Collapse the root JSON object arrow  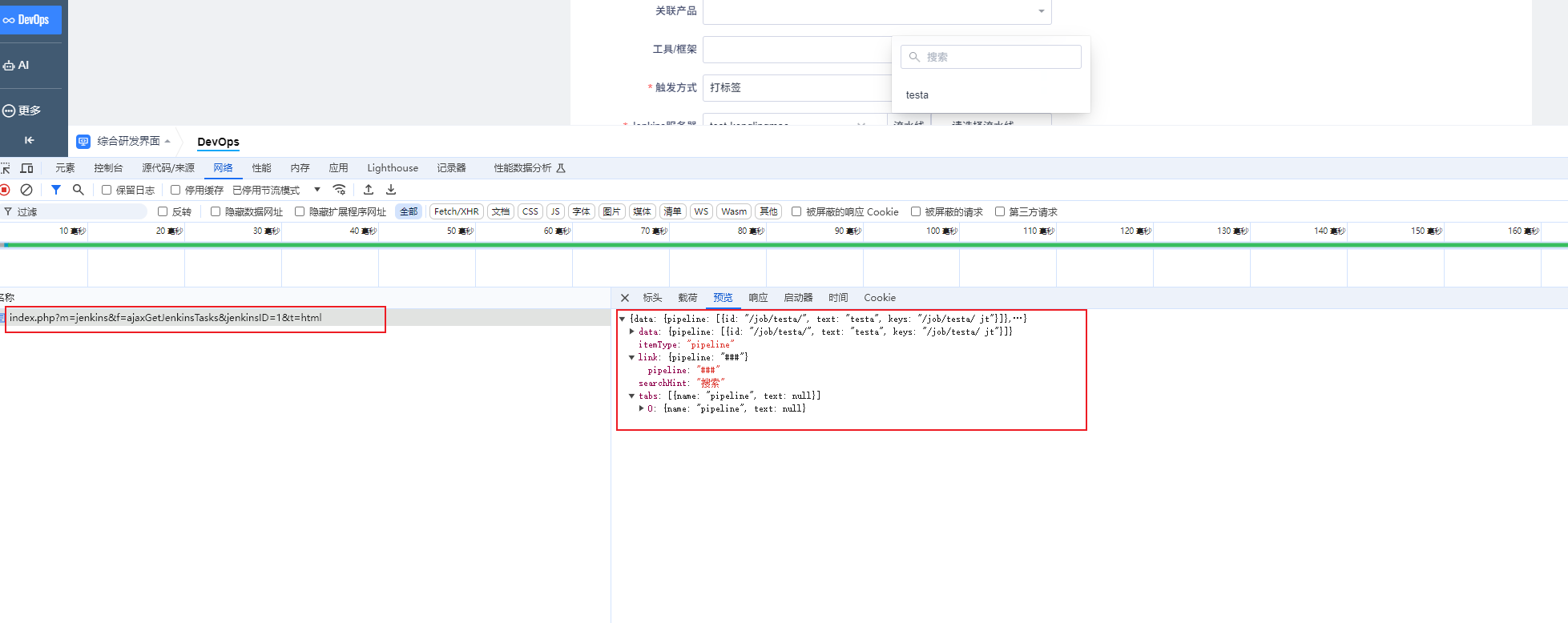coord(623,319)
